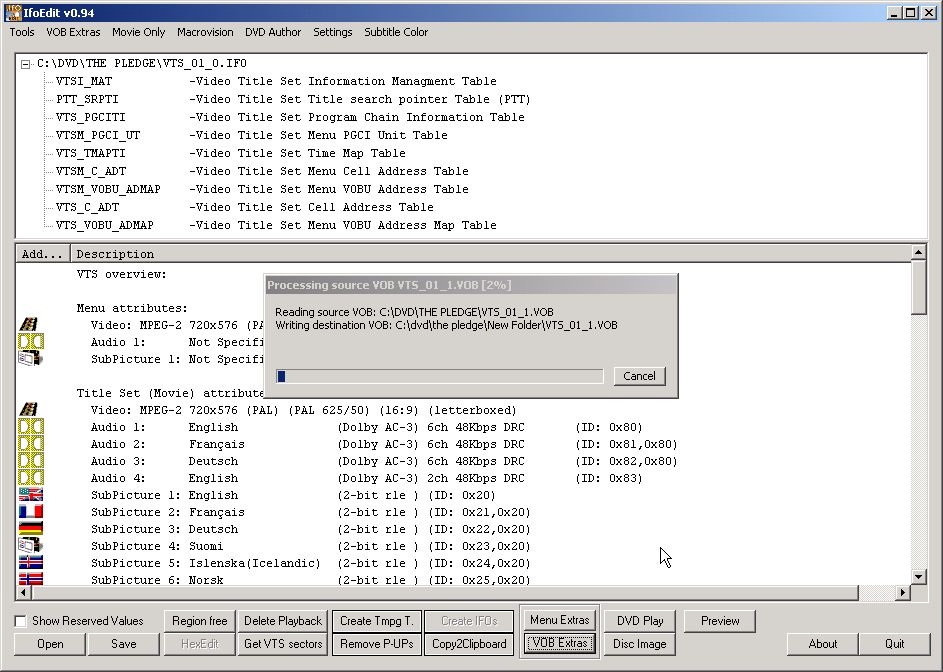The width and height of the screenshot is (943, 672).
Task: Click the Get VTS sectors button
Action: (283, 644)
